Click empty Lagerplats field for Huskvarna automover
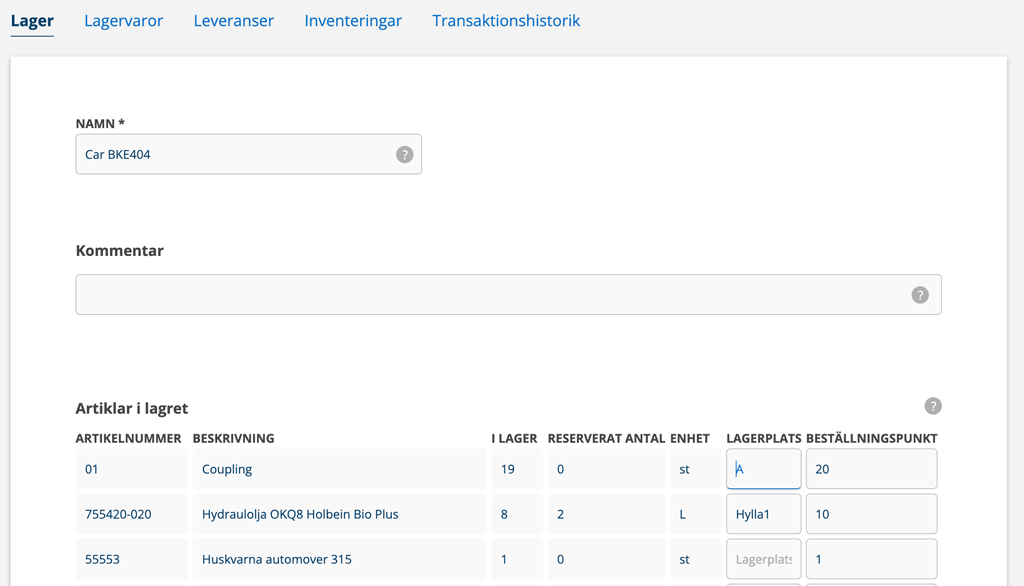The height and width of the screenshot is (586, 1024). [x=763, y=559]
